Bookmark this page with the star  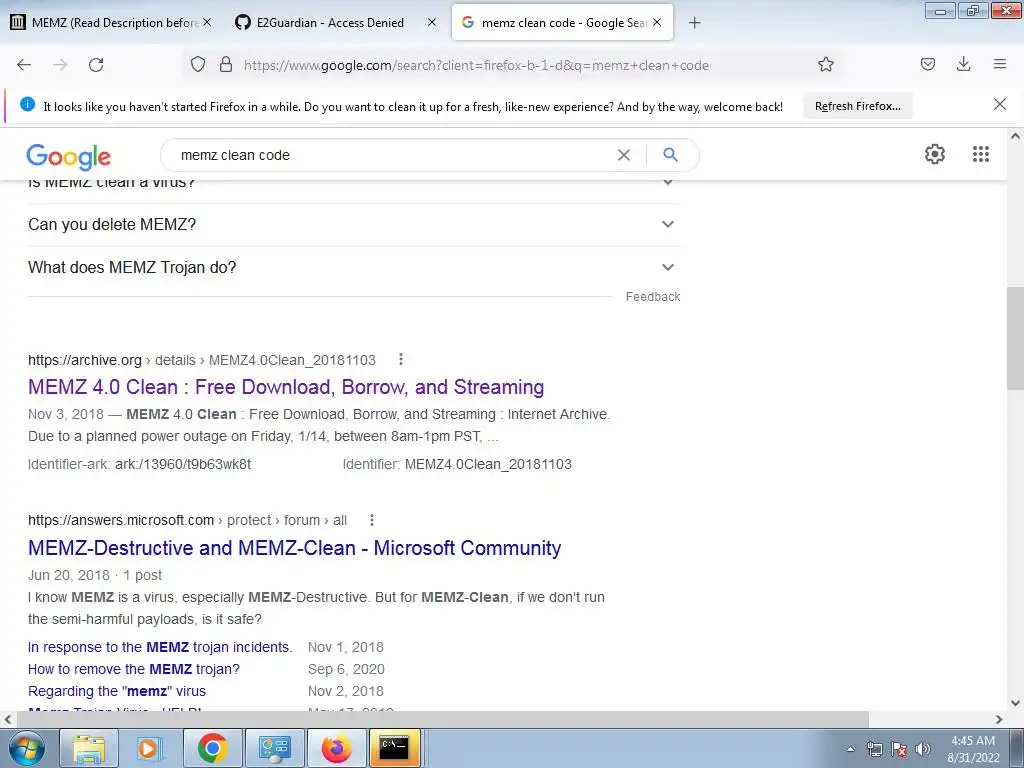(825, 65)
